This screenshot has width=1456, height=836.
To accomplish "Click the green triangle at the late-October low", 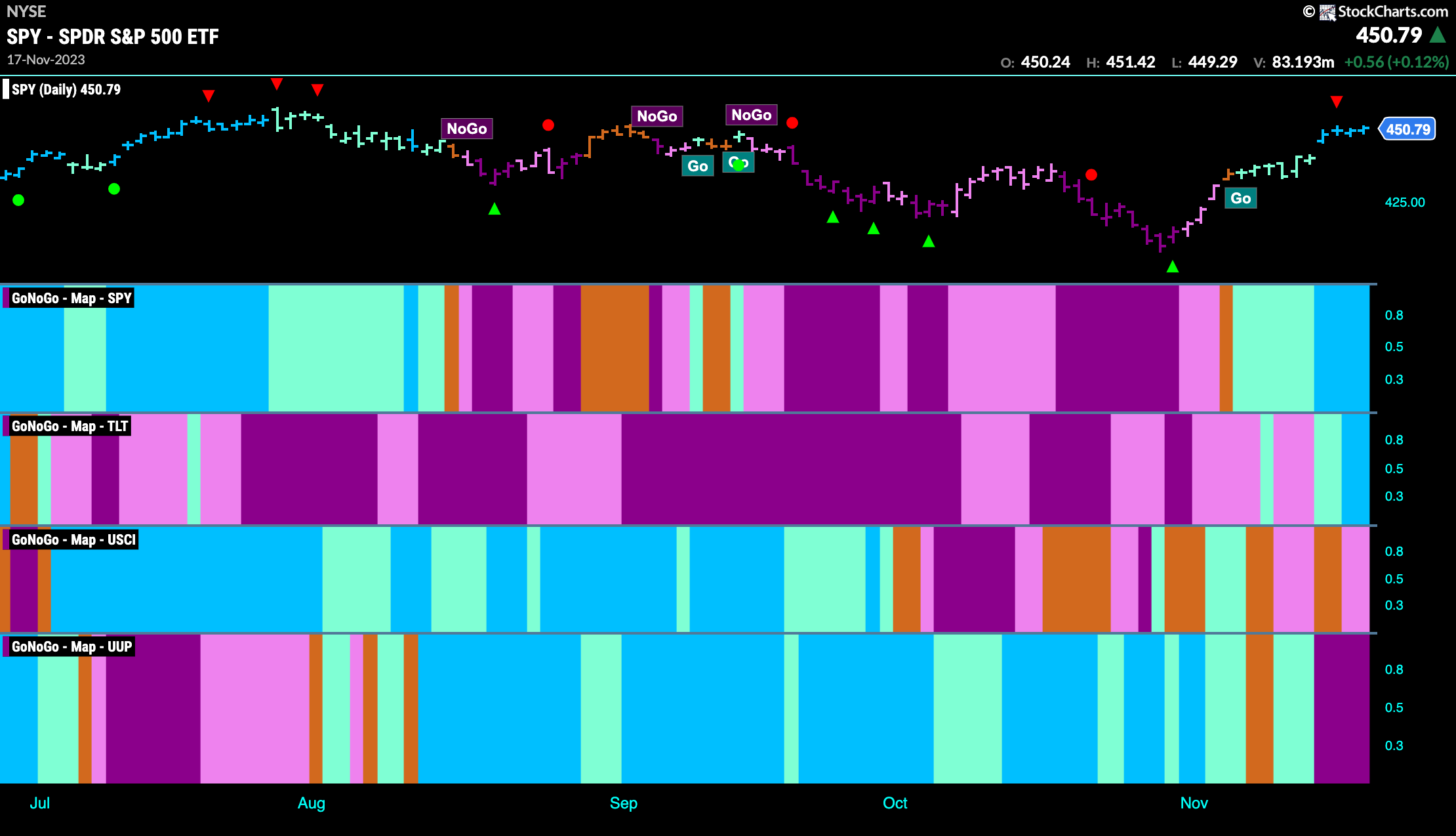I will tap(1173, 266).
